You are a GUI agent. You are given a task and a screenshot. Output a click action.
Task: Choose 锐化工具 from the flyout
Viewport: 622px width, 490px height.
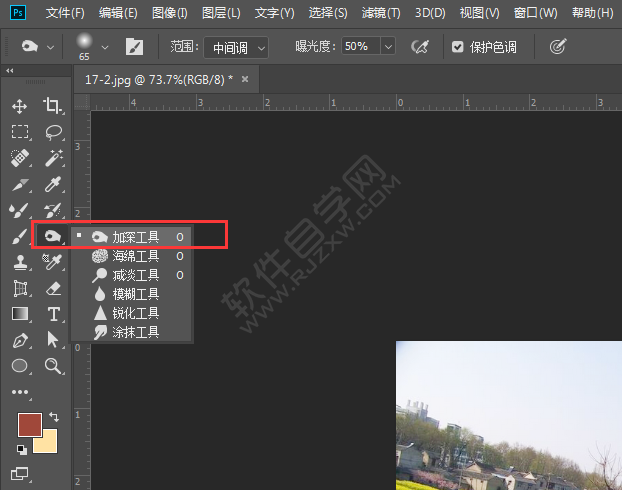click(x=131, y=313)
